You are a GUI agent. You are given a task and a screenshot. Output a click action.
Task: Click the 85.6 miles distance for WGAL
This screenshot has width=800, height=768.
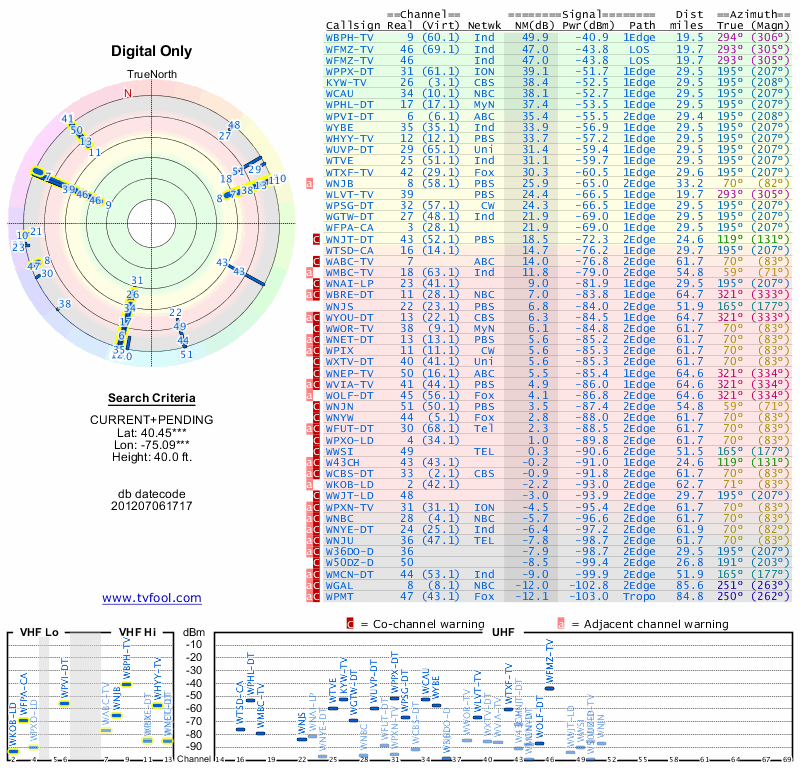pos(690,585)
